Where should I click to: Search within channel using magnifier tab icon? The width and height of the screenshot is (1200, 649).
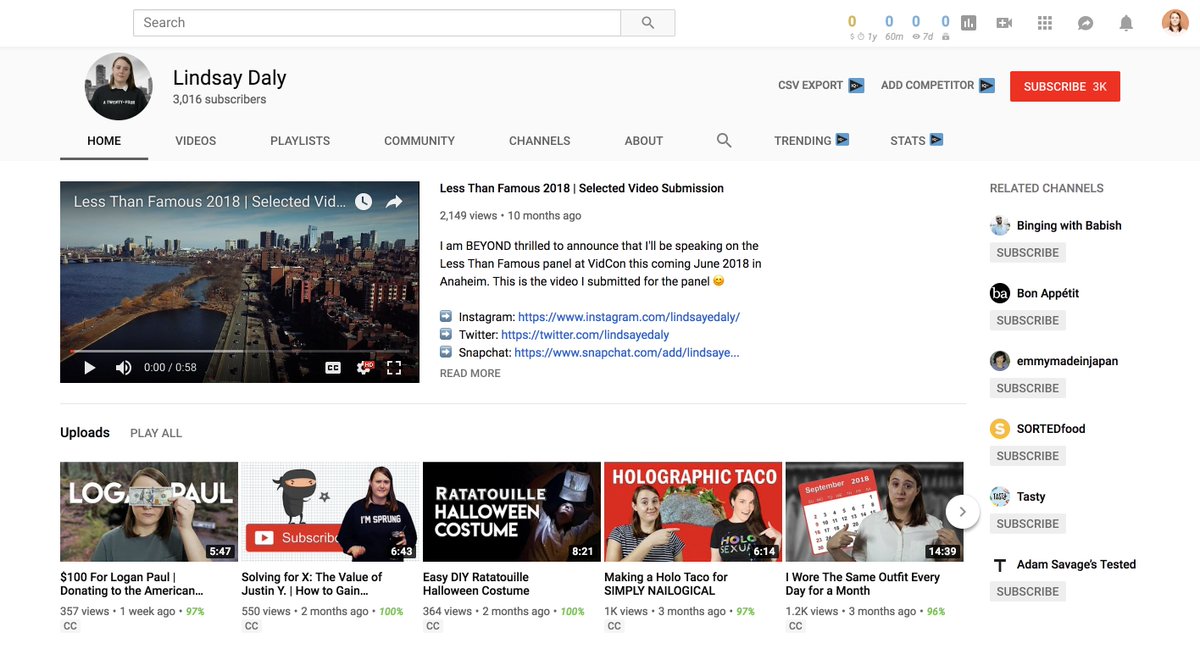point(724,141)
